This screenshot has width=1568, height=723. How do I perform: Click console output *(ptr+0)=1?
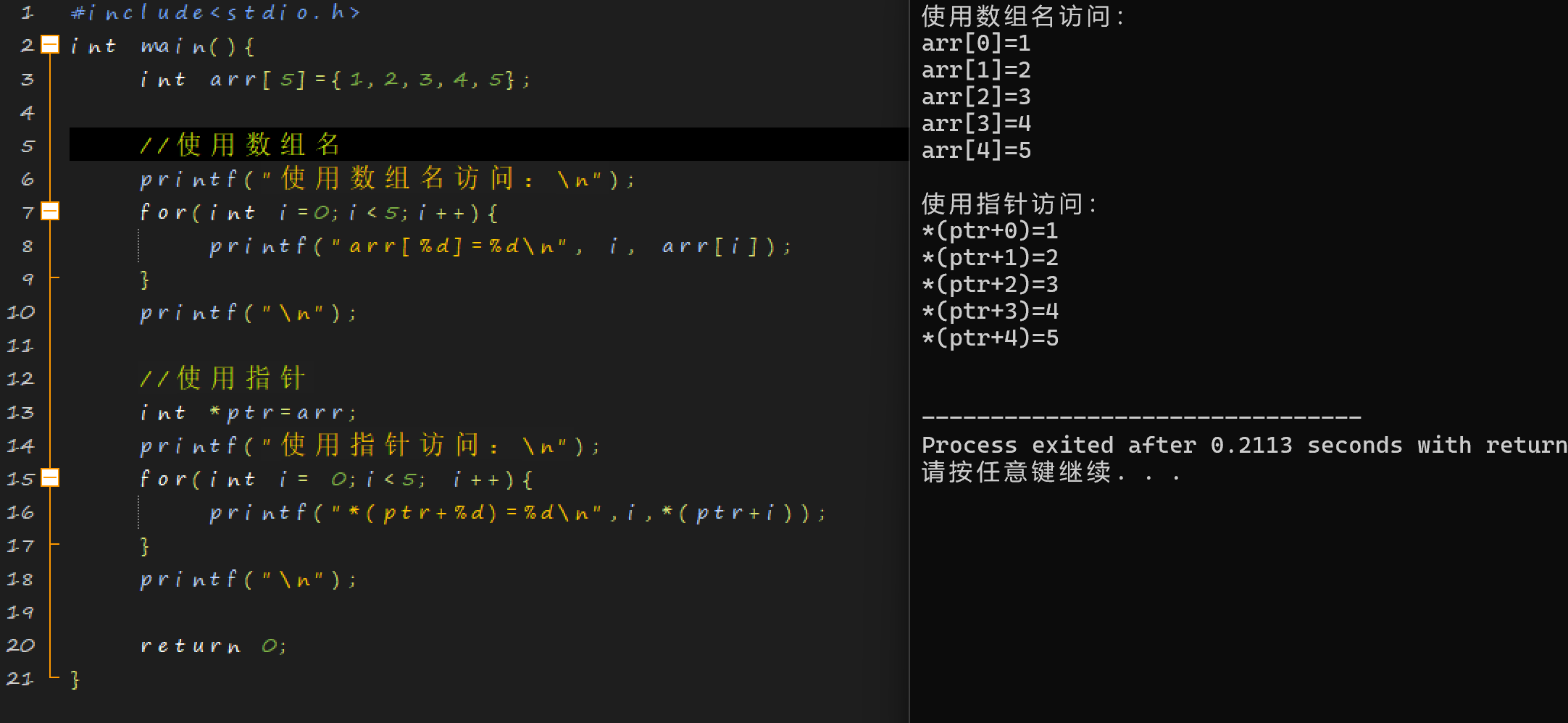tap(990, 231)
